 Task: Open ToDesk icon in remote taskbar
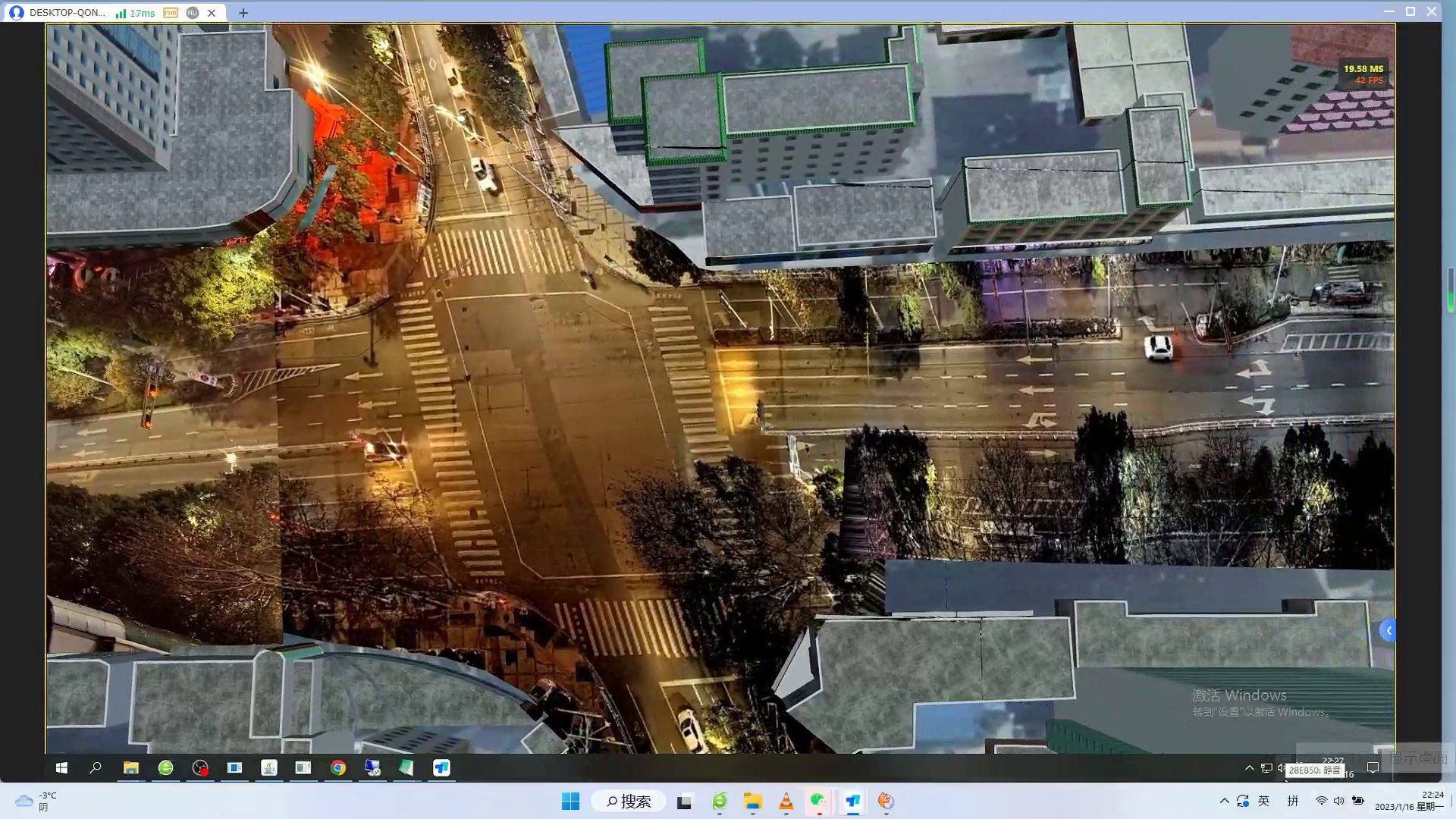tap(441, 768)
